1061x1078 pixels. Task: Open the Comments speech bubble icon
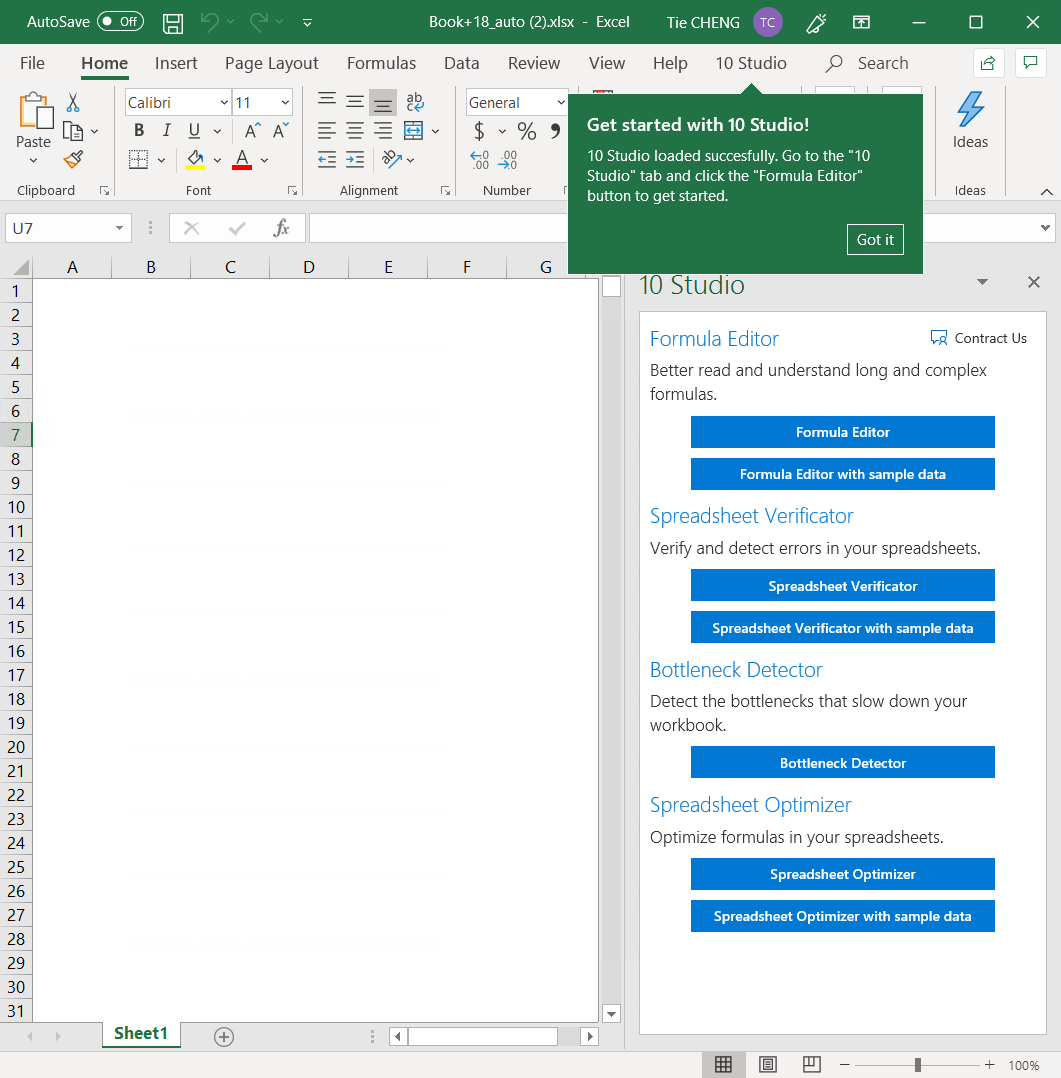[x=1031, y=63]
